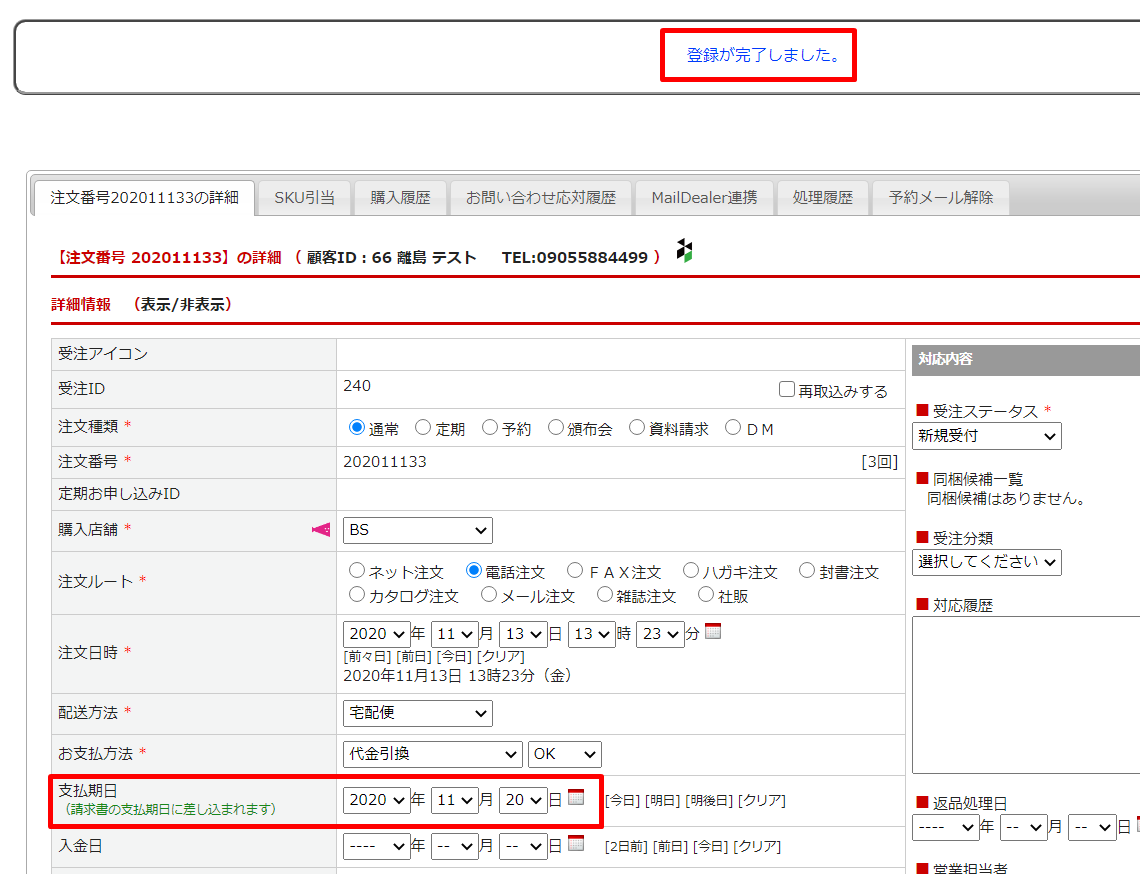Enable the 再取込みする checkbox
This screenshot has width=1140, height=874.
pyautogui.click(x=787, y=390)
